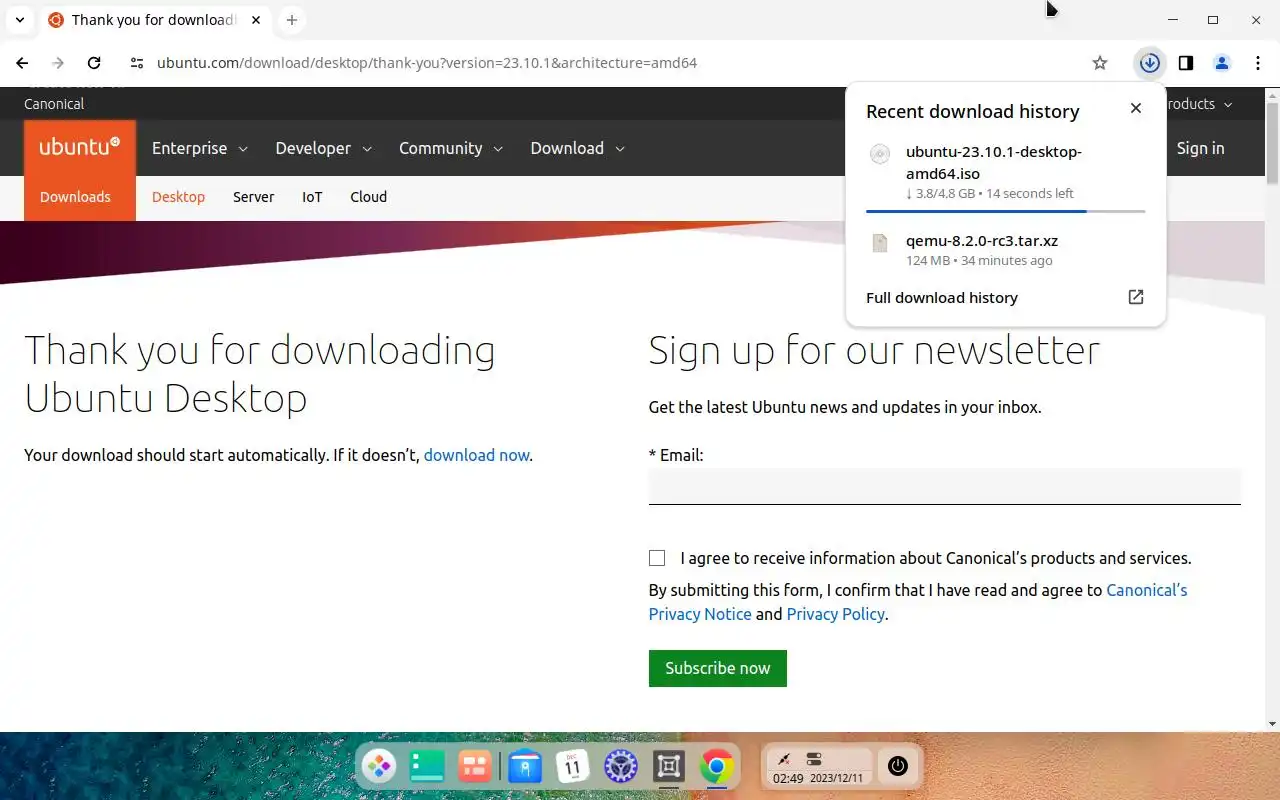Click the address bar URL
This screenshot has width=1280, height=800.
point(427,63)
